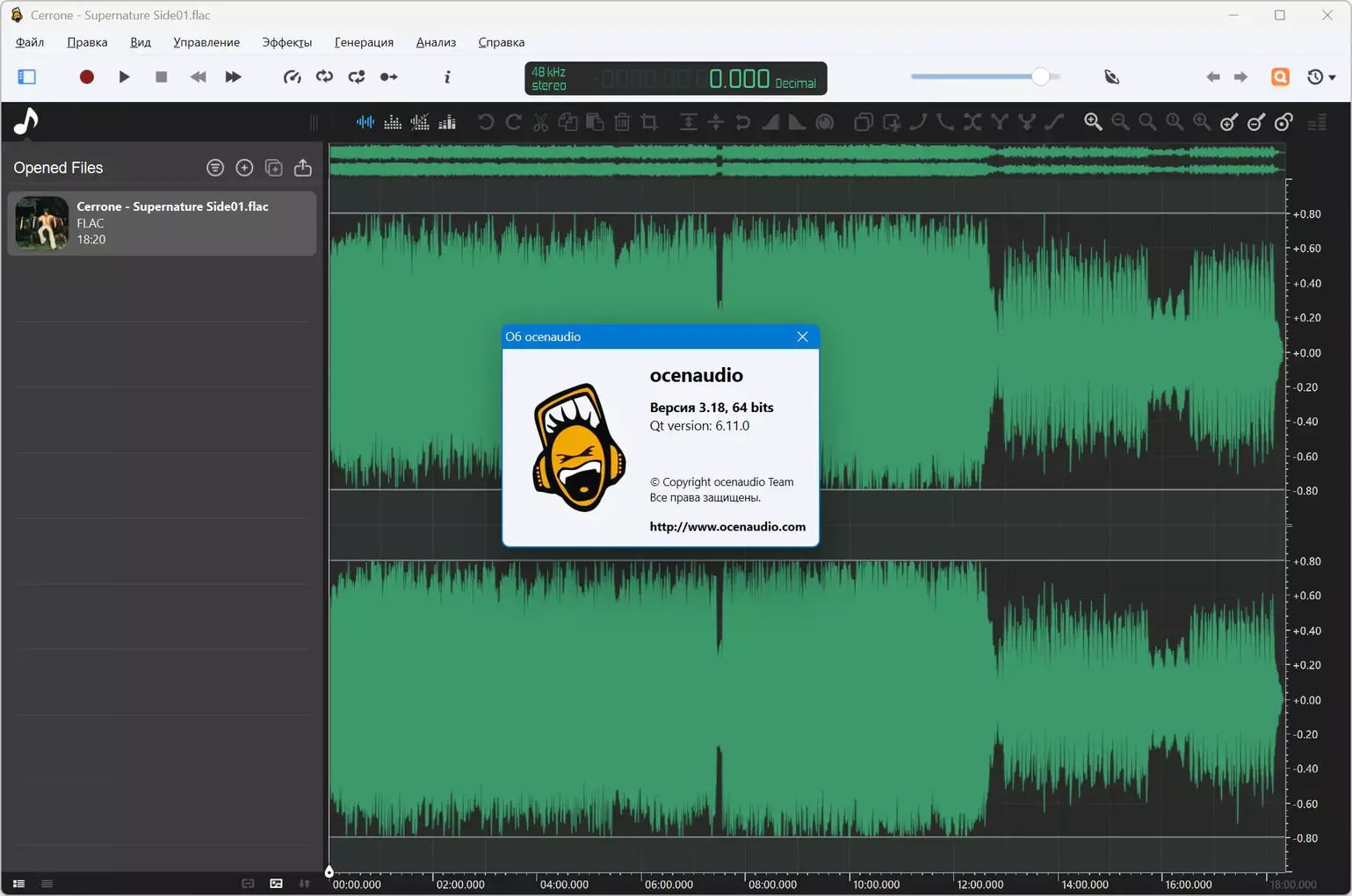Toggle album artwork display in file list
The width and height of the screenshot is (1352, 896).
tap(276, 884)
